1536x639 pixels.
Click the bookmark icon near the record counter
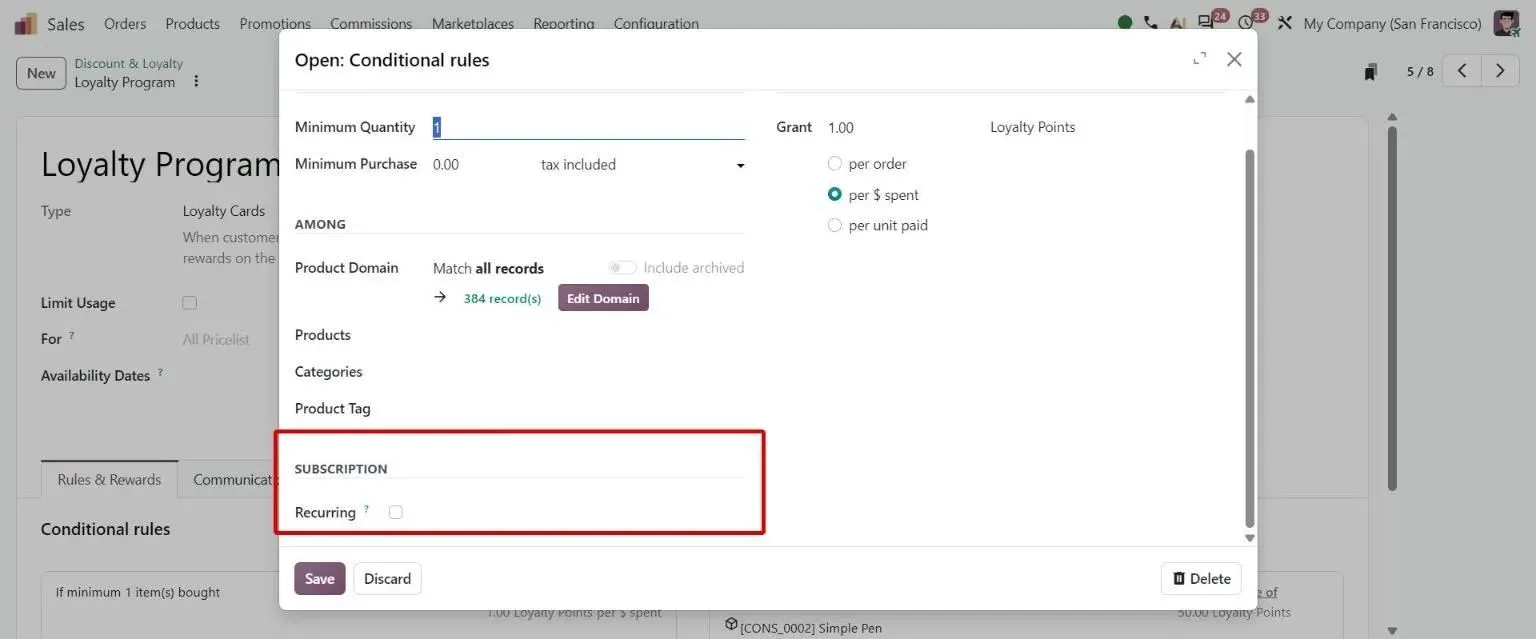point(1371,72)
